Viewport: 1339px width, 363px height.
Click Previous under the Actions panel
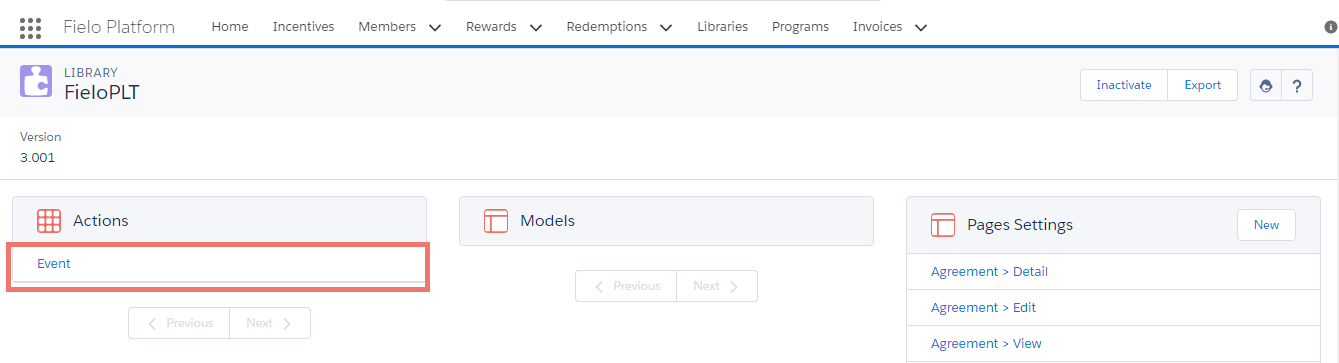point(179,323)
